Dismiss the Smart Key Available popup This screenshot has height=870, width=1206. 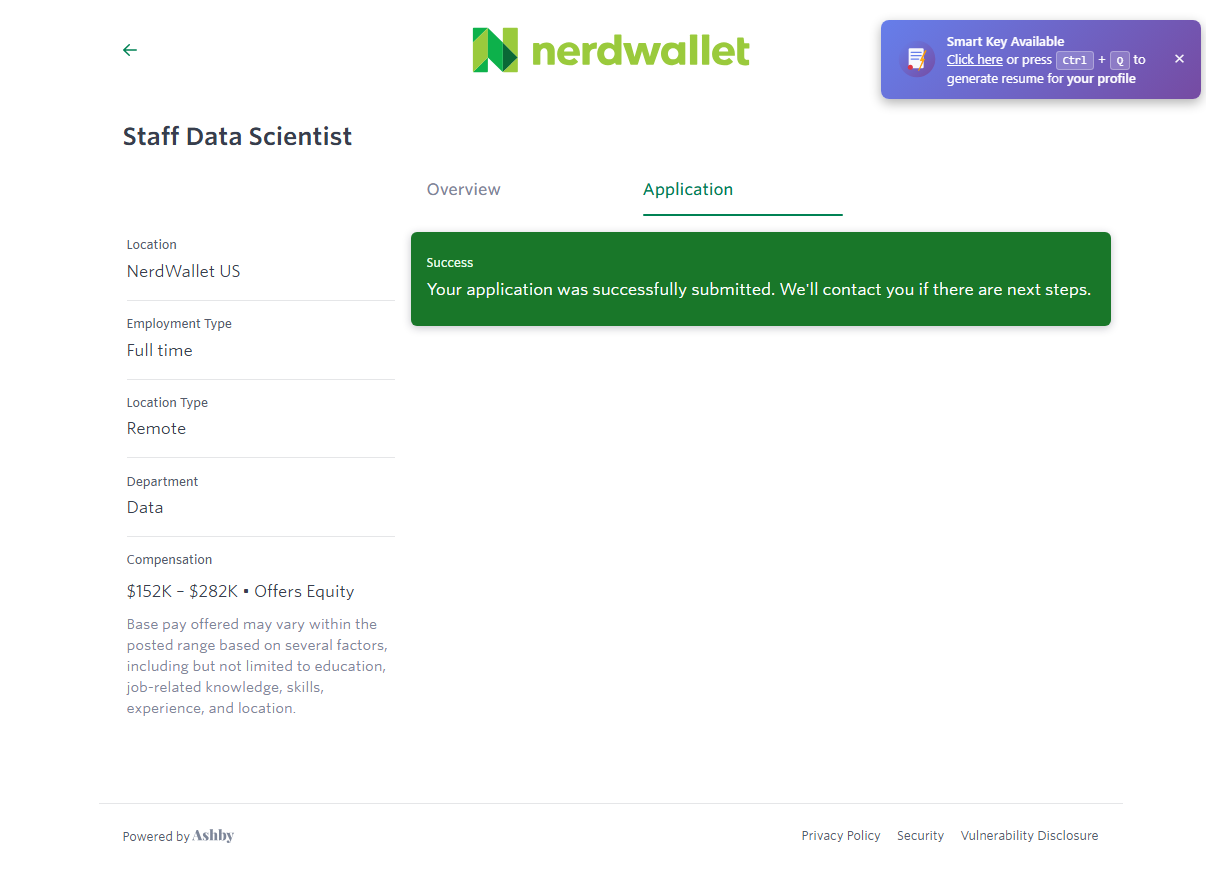coord(1179,59)
